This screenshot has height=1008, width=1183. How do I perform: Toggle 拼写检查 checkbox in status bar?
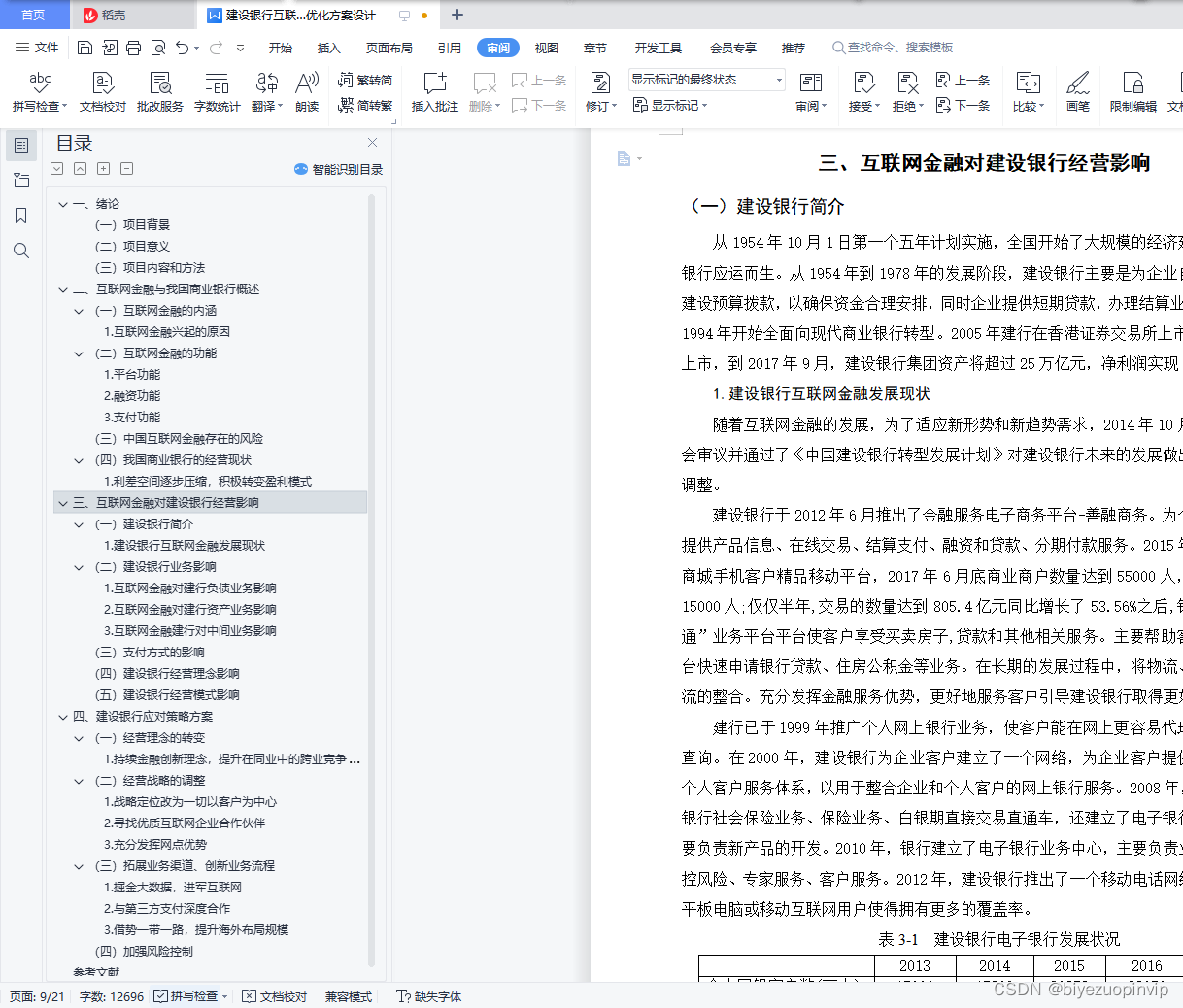[x=160, y=994]
